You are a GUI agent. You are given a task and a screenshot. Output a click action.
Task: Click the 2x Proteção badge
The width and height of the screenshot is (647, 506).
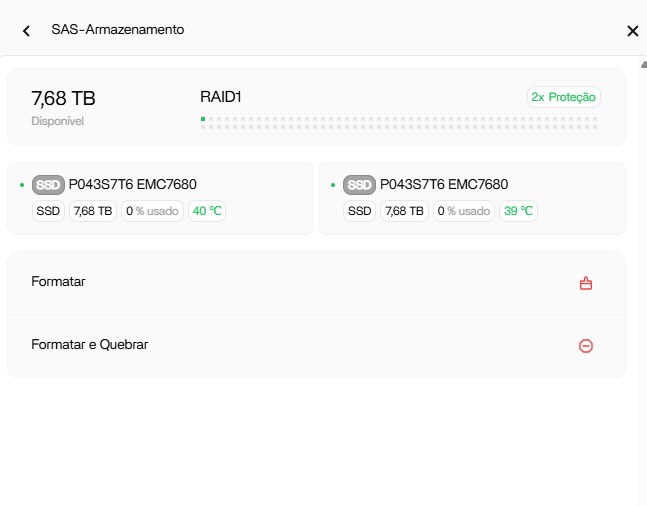click(x=564, y=97)
